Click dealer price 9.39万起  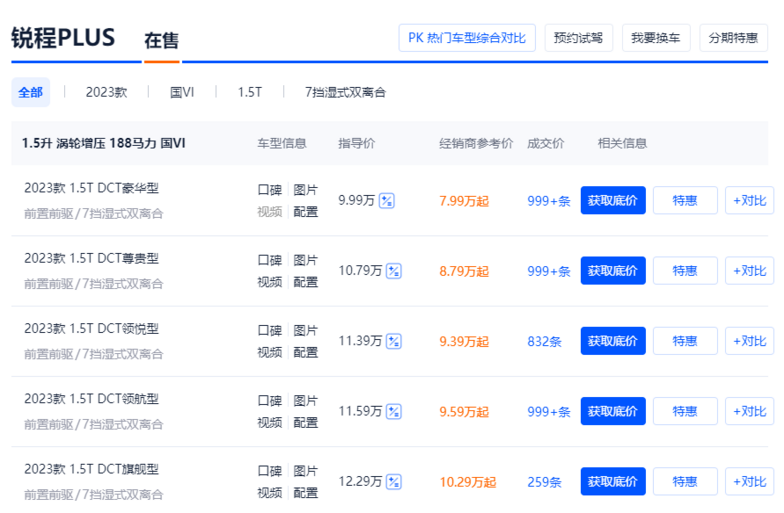coord(464,342)
